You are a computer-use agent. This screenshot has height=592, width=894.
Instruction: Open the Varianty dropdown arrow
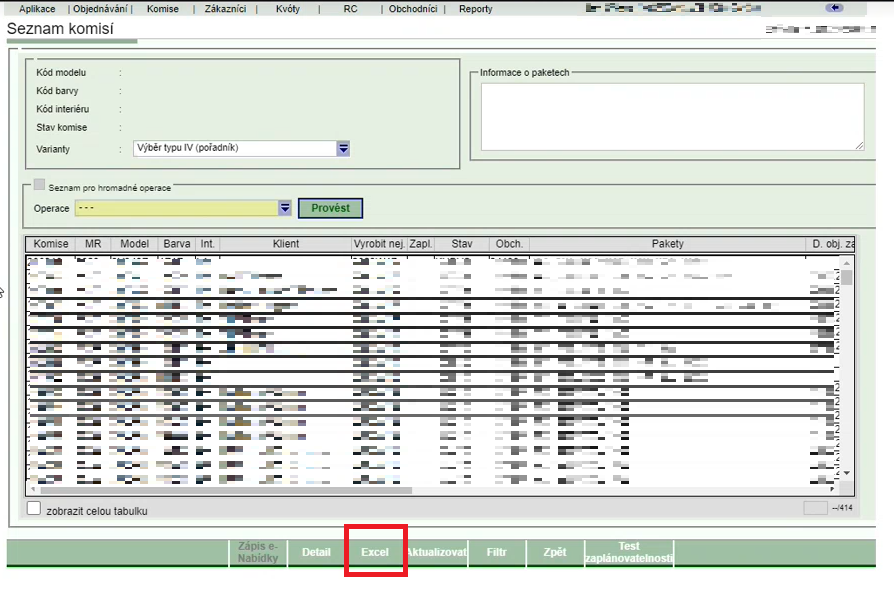(x=343, y=149)
